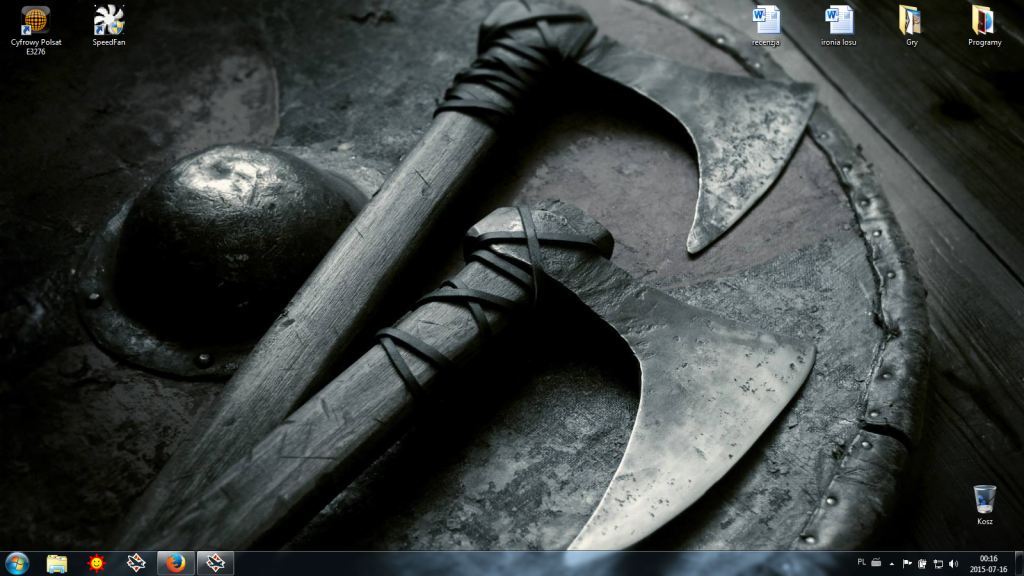Switch to the Firefox taskbar window
Screen dimensions: 1024x576
176,564
